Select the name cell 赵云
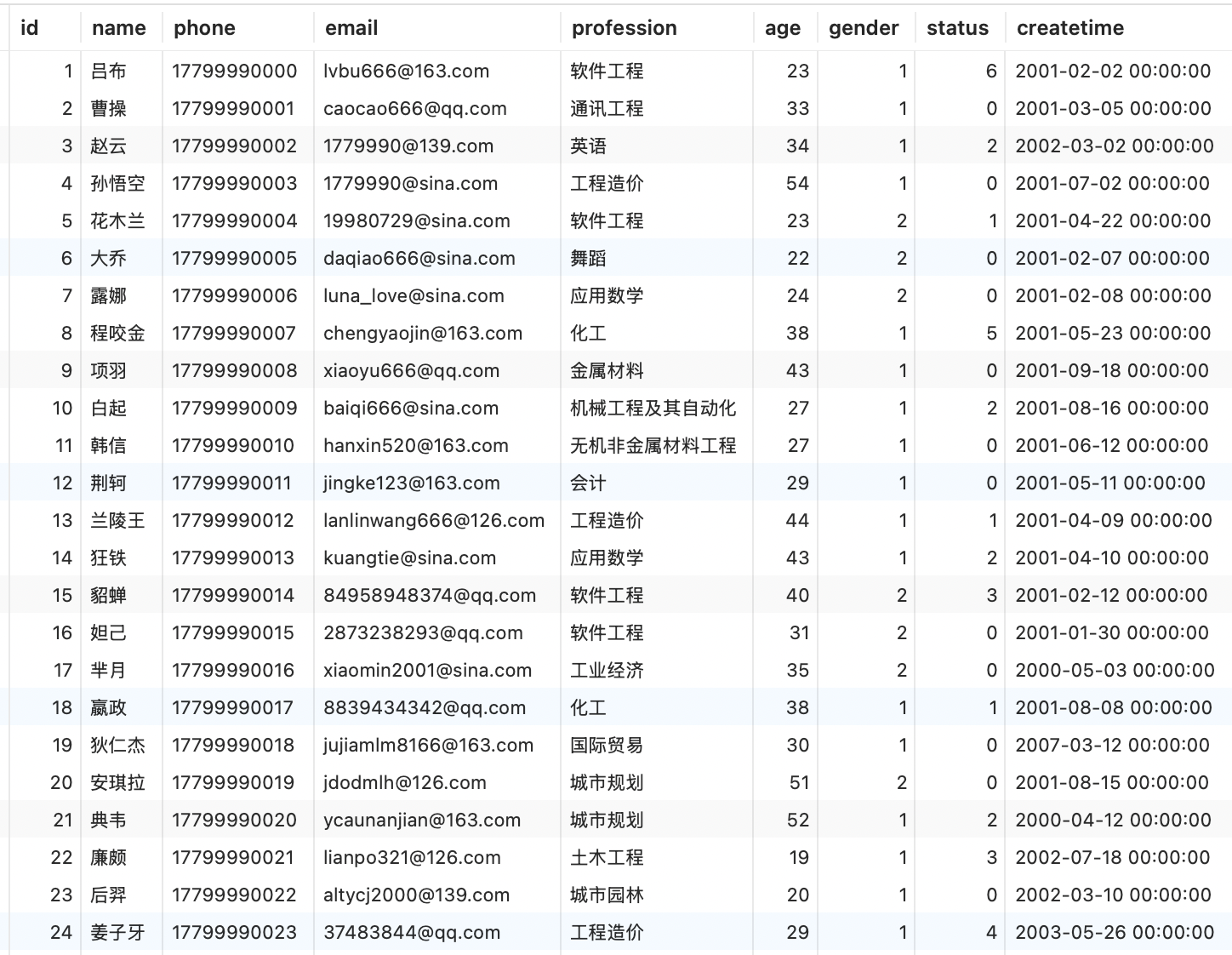Screen dimensions: 1232x955 pos(108,146)
